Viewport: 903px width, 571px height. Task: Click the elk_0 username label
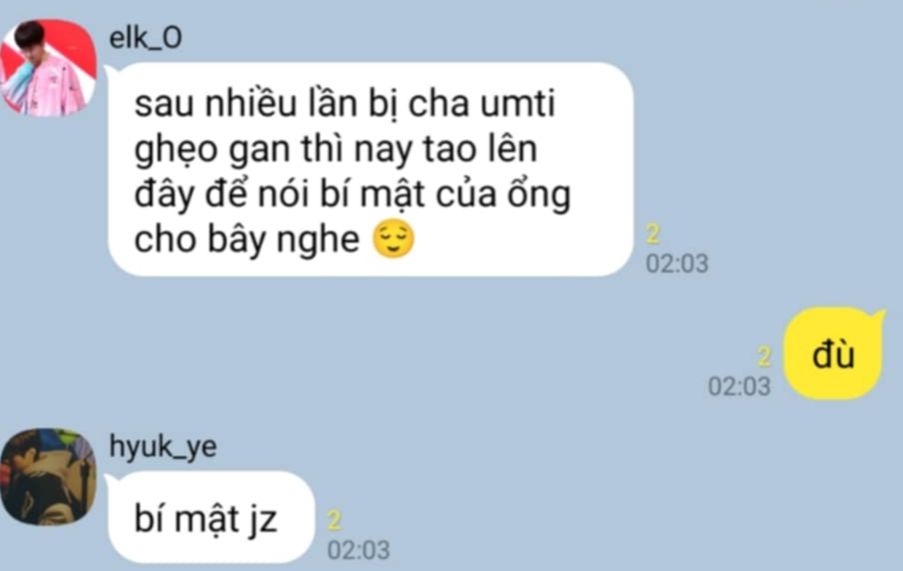(146, 37)
